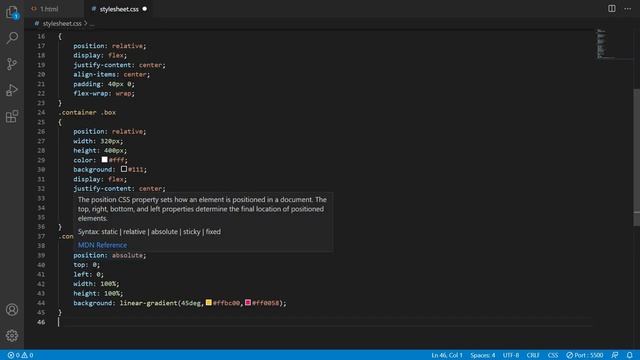Open the Explorer view in the activity bar
The height and width of the screenshot is (360, 640).
[12, 12]
